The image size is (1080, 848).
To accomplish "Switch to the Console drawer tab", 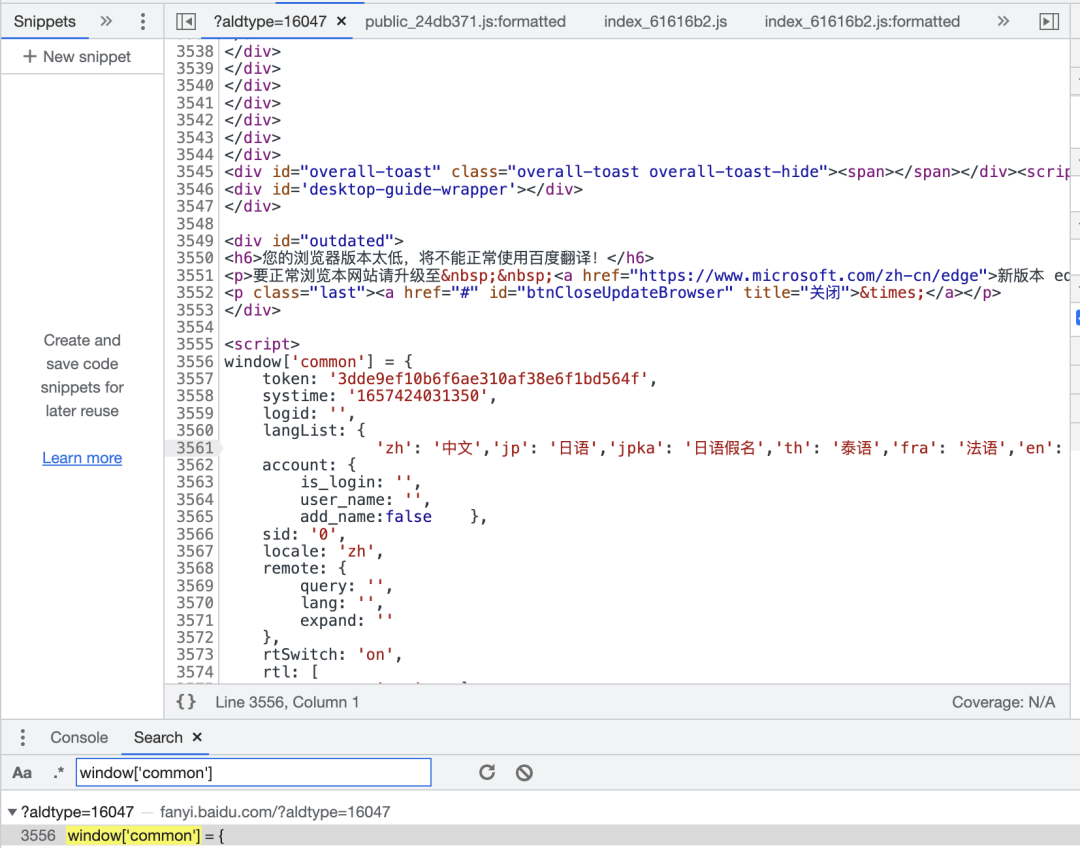I will pyautogui.click(x=79, y=737).
